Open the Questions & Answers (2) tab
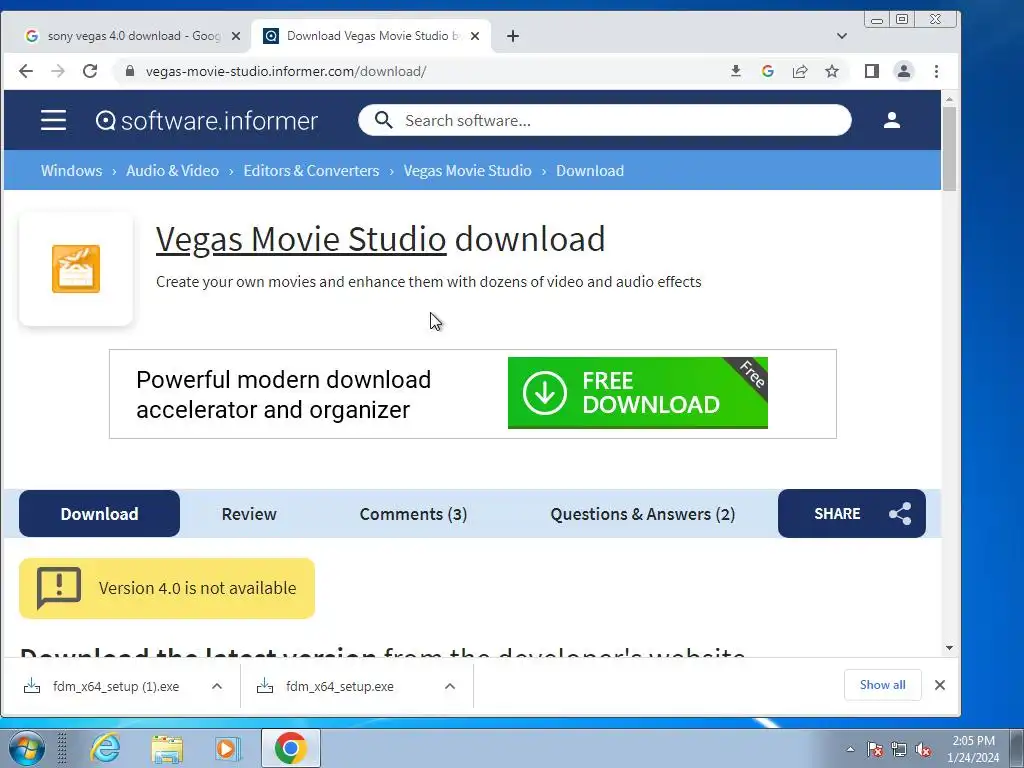 tap(643, 513)
